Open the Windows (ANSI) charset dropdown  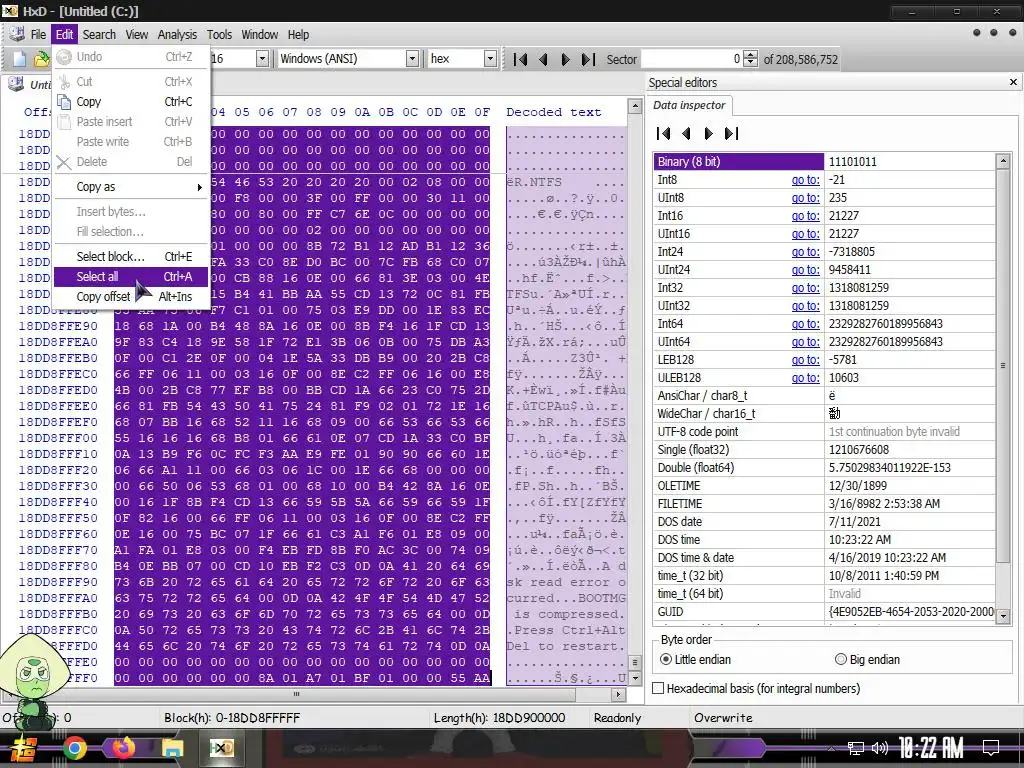(412, 59)
